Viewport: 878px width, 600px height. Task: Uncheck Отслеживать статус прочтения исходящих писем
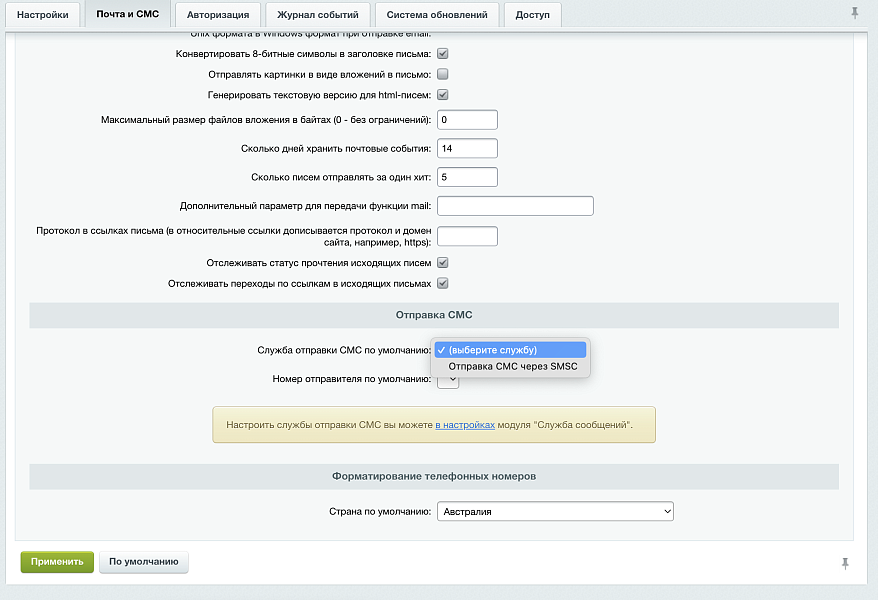[x=442, y=263]
